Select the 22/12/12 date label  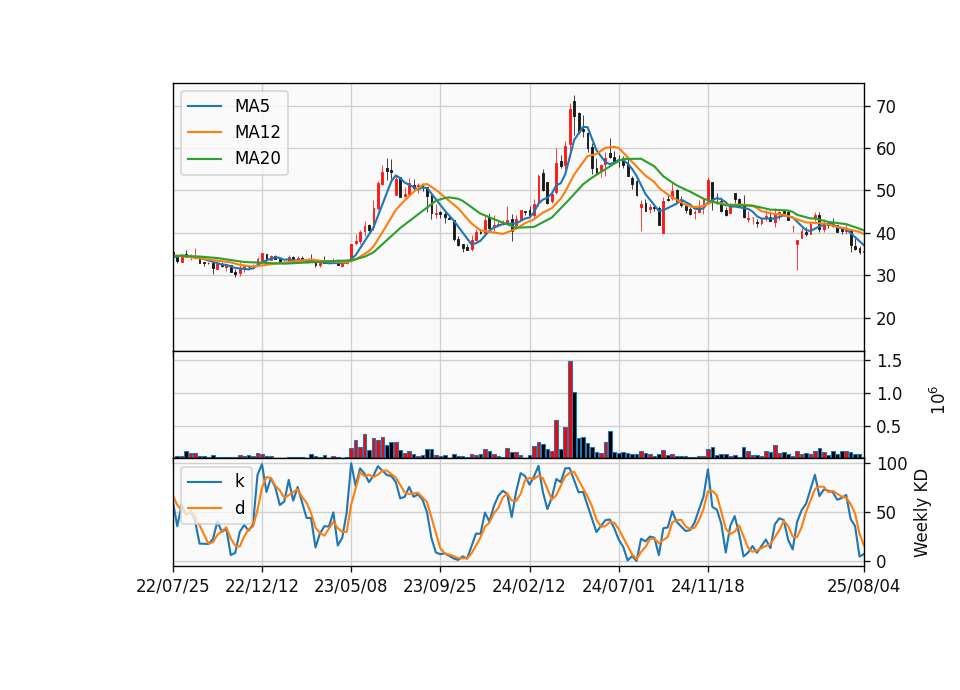(262, 586)
